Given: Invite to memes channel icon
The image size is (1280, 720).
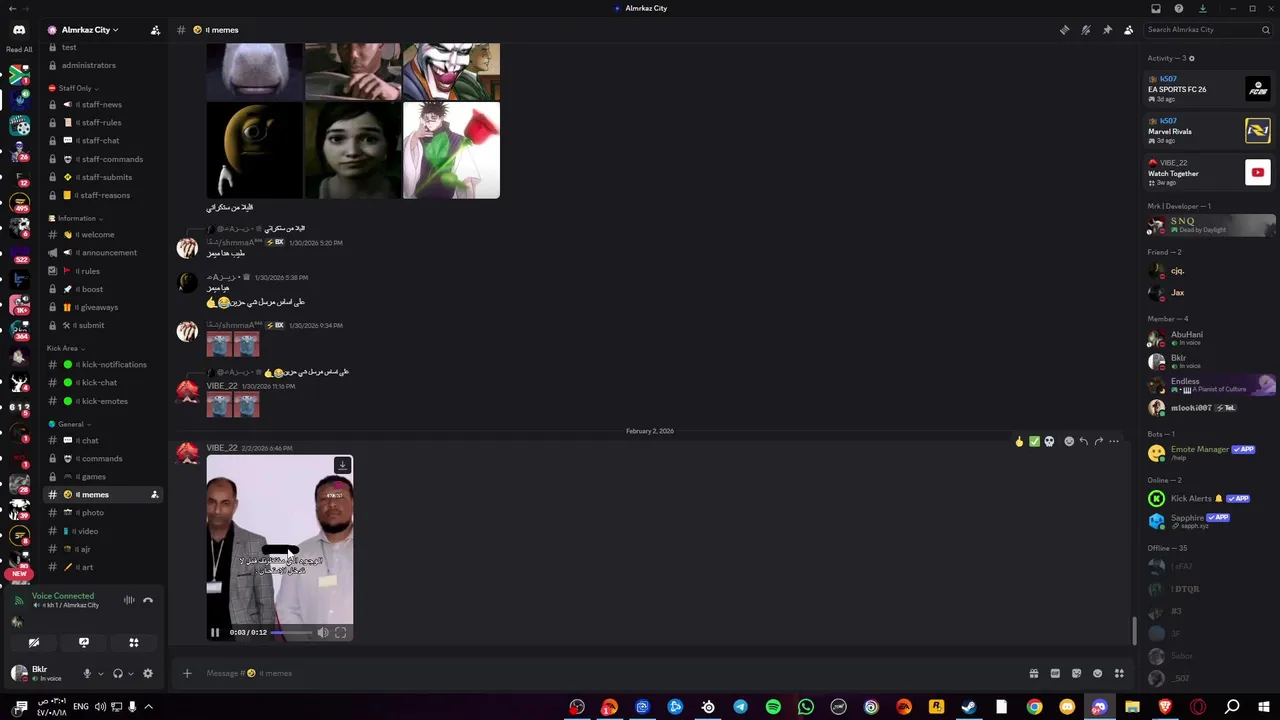Looking at the screenshot, I should point(154,495).
